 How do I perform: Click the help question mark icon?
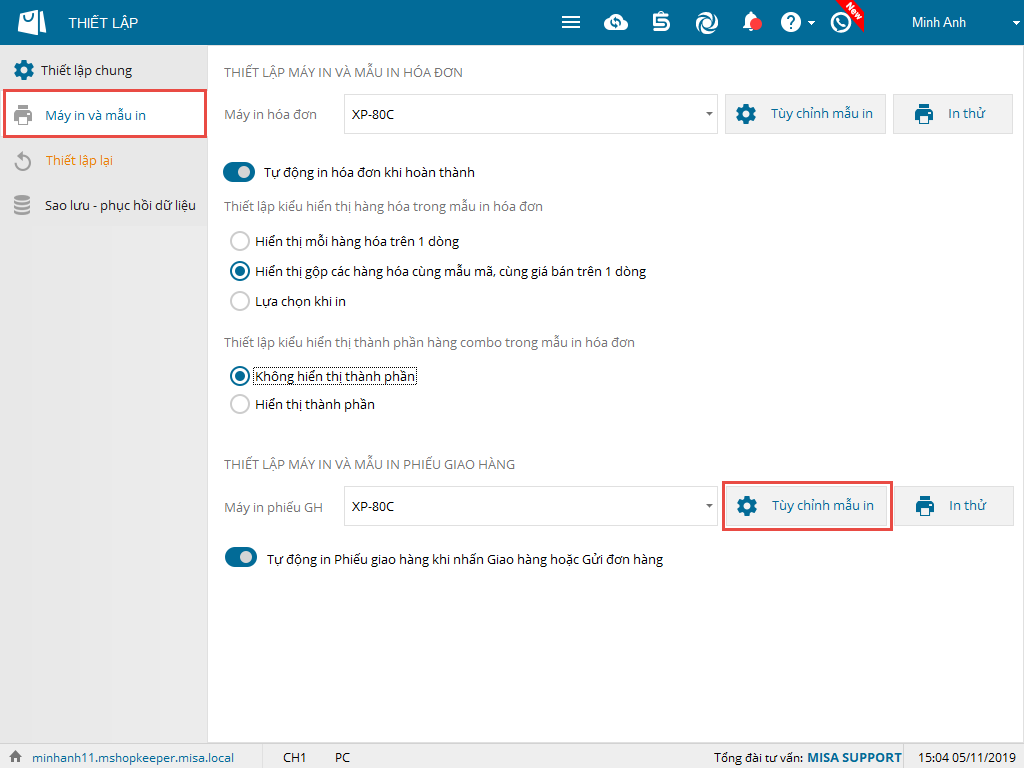[x=790, y=23]
